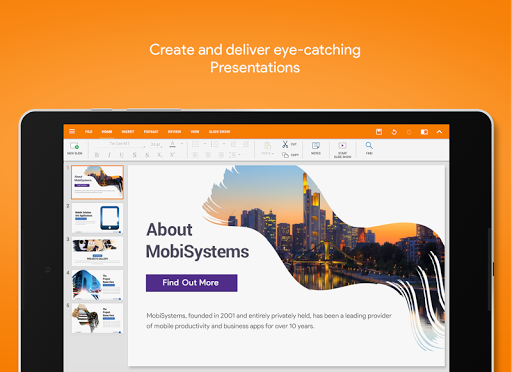Open the Notes tool

(x=316, y=145)
